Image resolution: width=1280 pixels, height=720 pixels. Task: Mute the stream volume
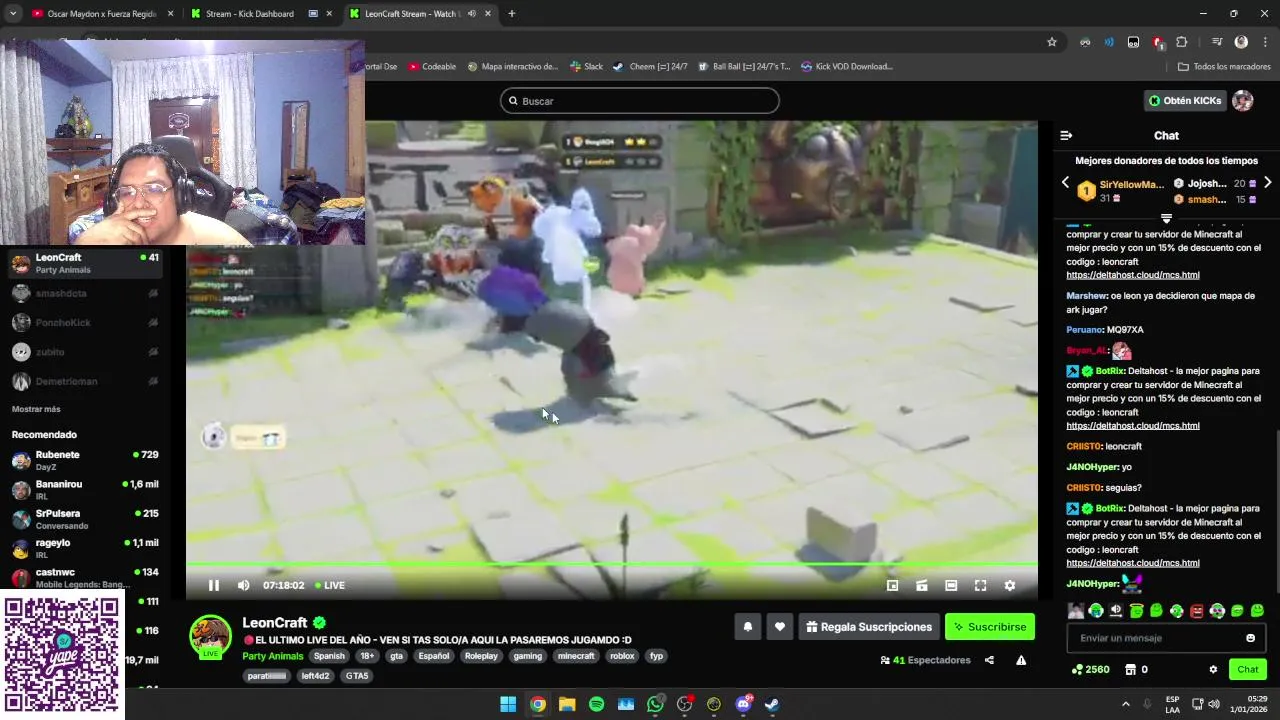point(243,585)
